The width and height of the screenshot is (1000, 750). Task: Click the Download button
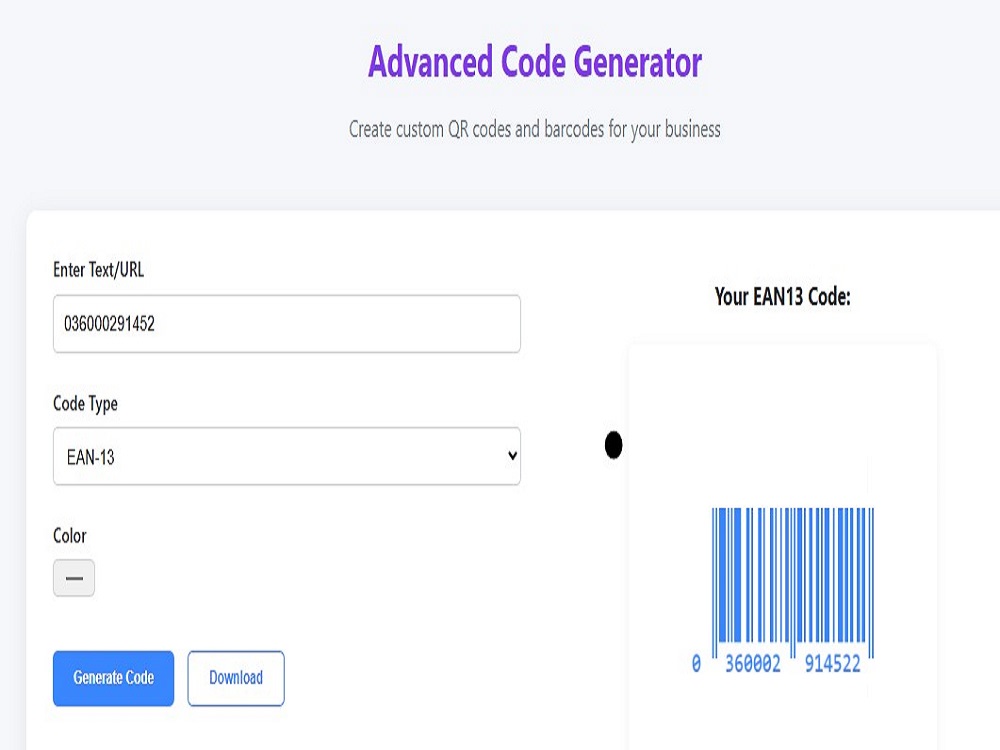click(x=236, y=678)
